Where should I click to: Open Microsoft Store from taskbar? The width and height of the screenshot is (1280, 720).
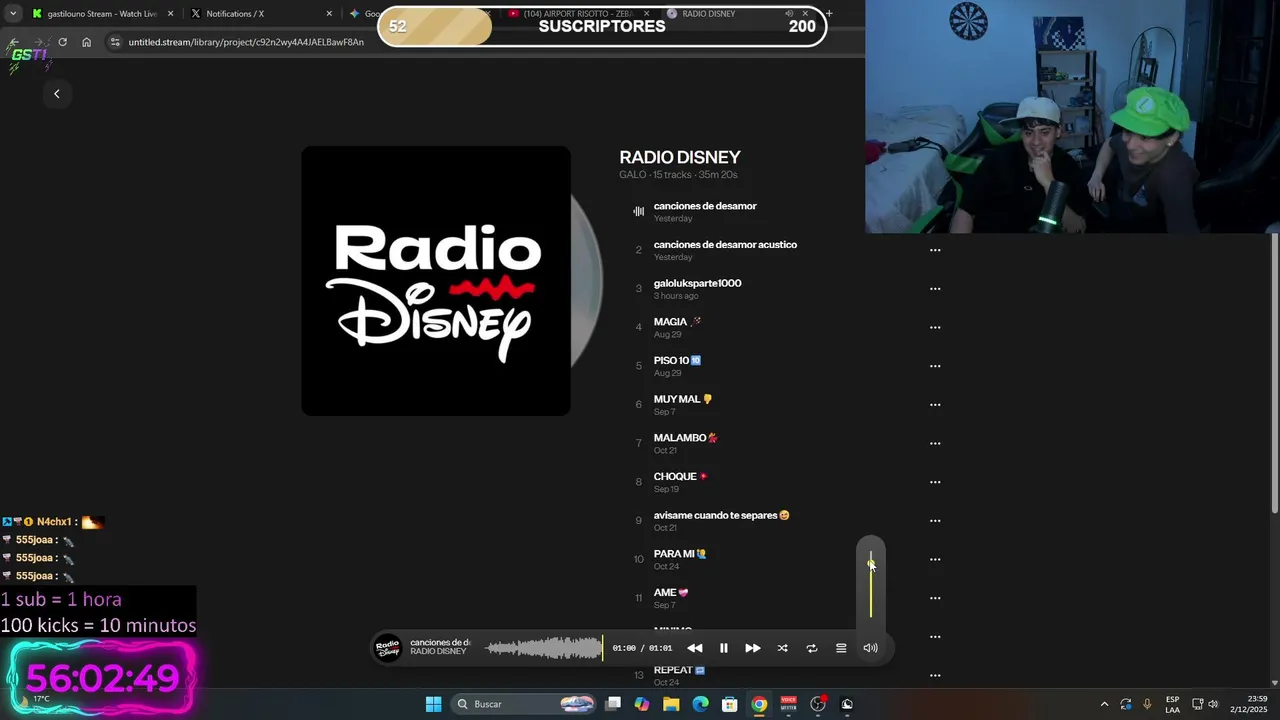pos(730,704)
